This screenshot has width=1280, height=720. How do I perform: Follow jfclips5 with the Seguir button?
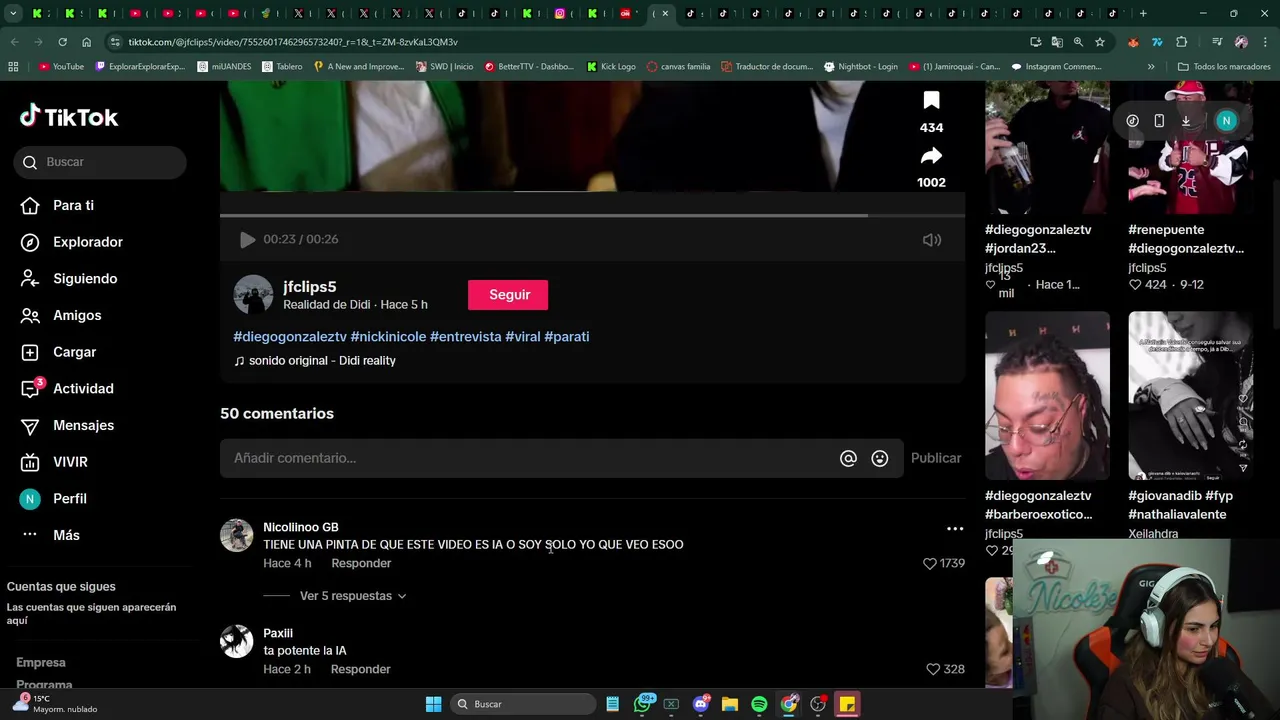point(508,295)
